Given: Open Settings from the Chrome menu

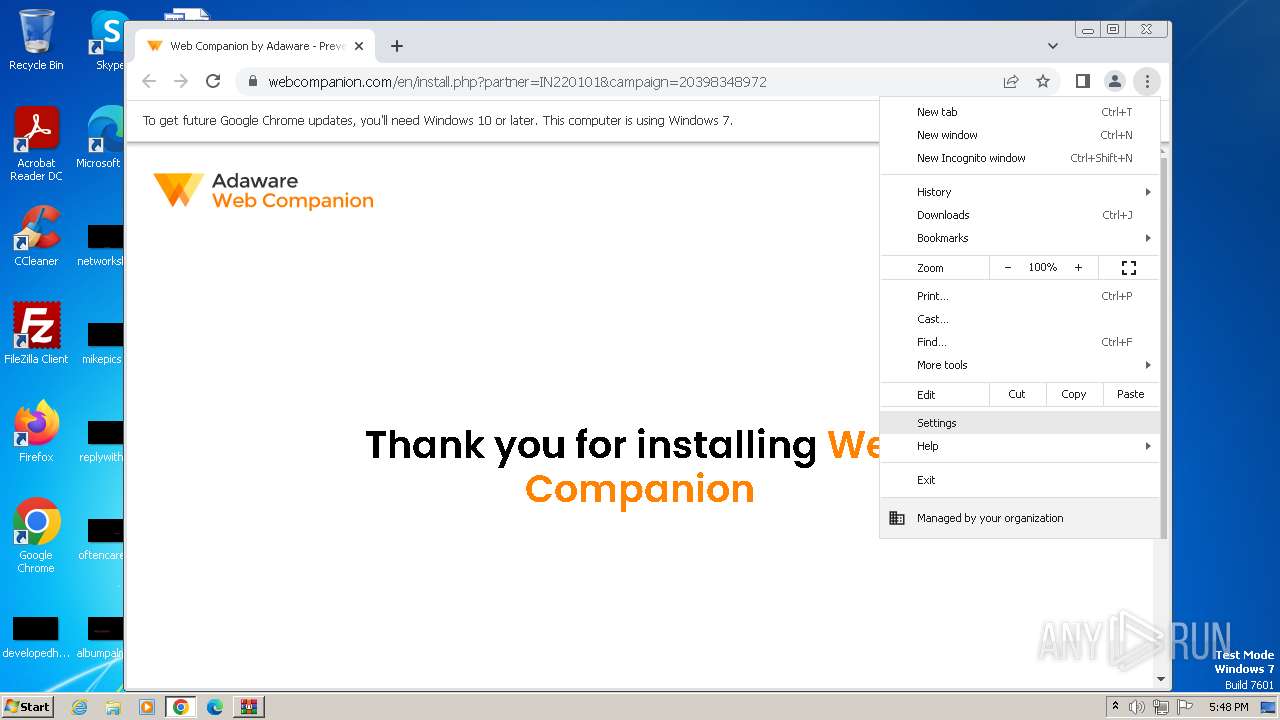Looking at the screenshot, I should (x=1020, y=423).
